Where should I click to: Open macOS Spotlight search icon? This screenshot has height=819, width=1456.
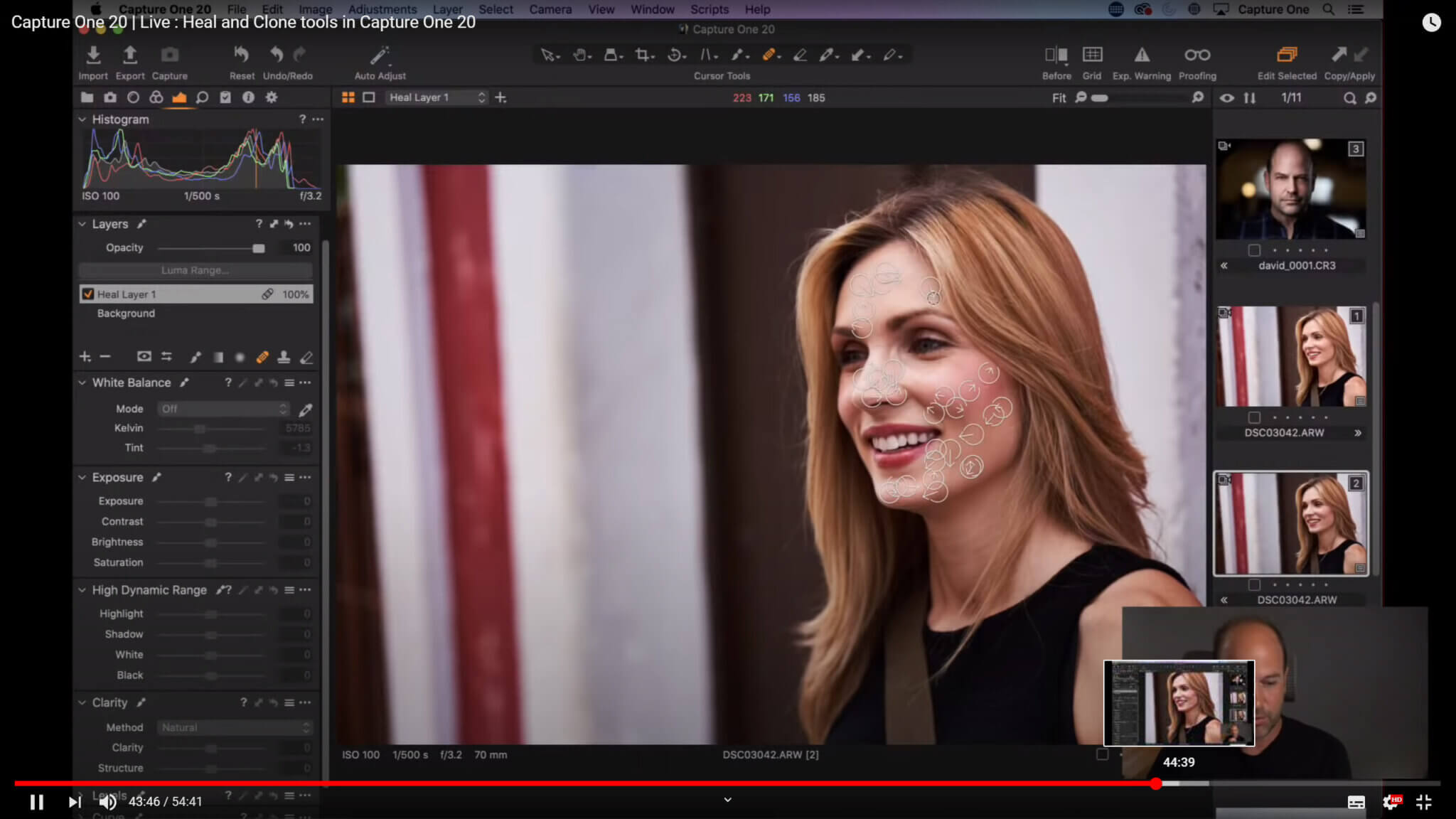[x=1328, y=9]
